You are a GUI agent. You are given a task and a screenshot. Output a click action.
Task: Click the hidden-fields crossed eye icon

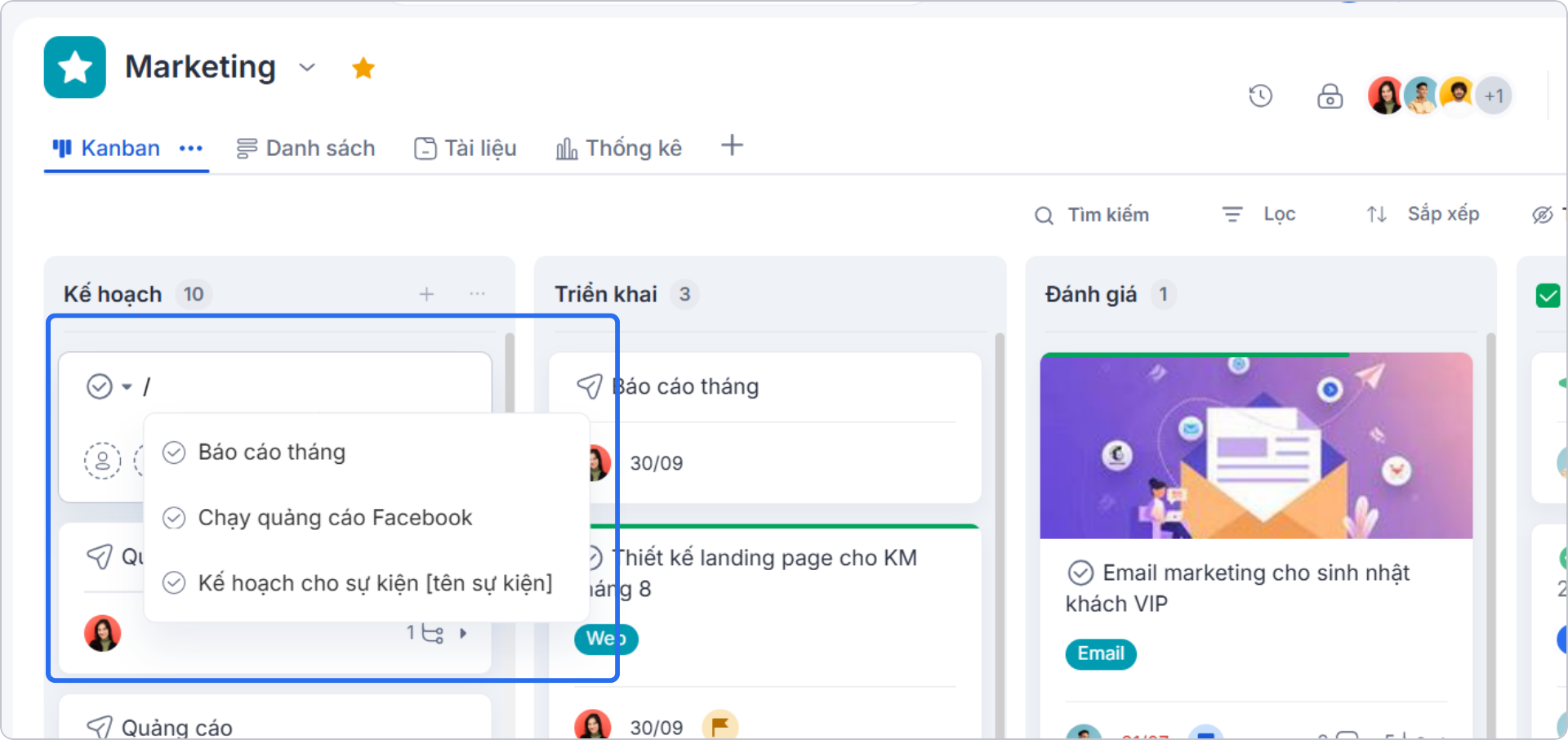tap(1542, 215)
